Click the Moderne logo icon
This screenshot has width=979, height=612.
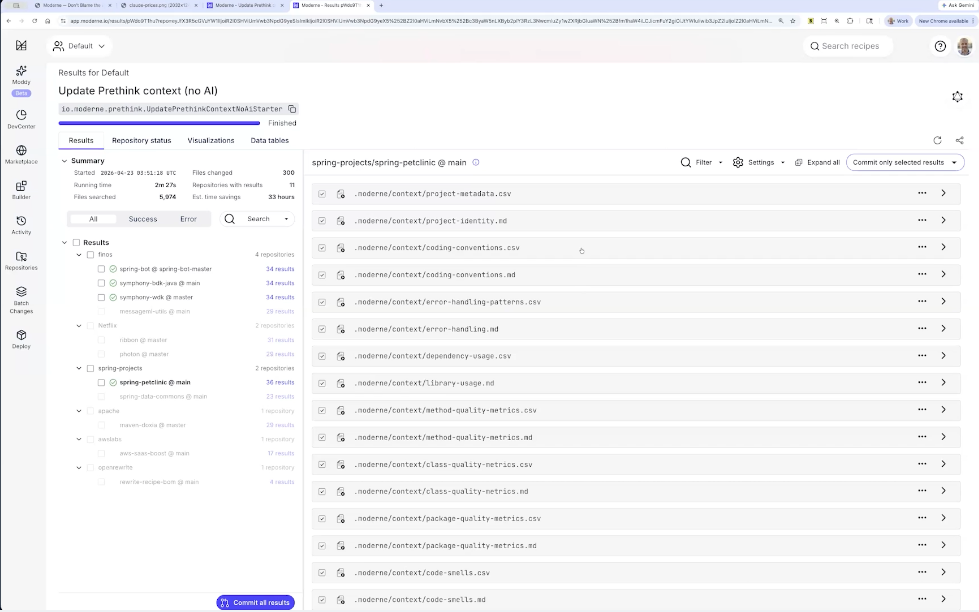pos(21,46)
